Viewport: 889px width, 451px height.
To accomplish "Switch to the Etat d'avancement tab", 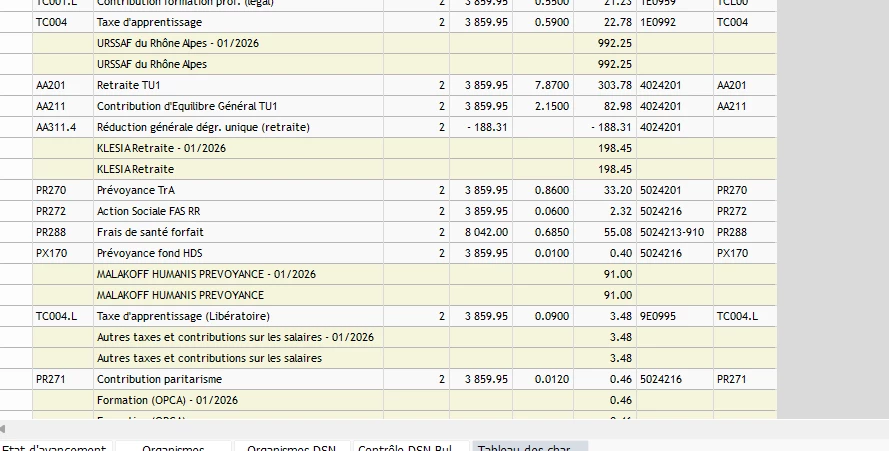I will pos(54,446).
